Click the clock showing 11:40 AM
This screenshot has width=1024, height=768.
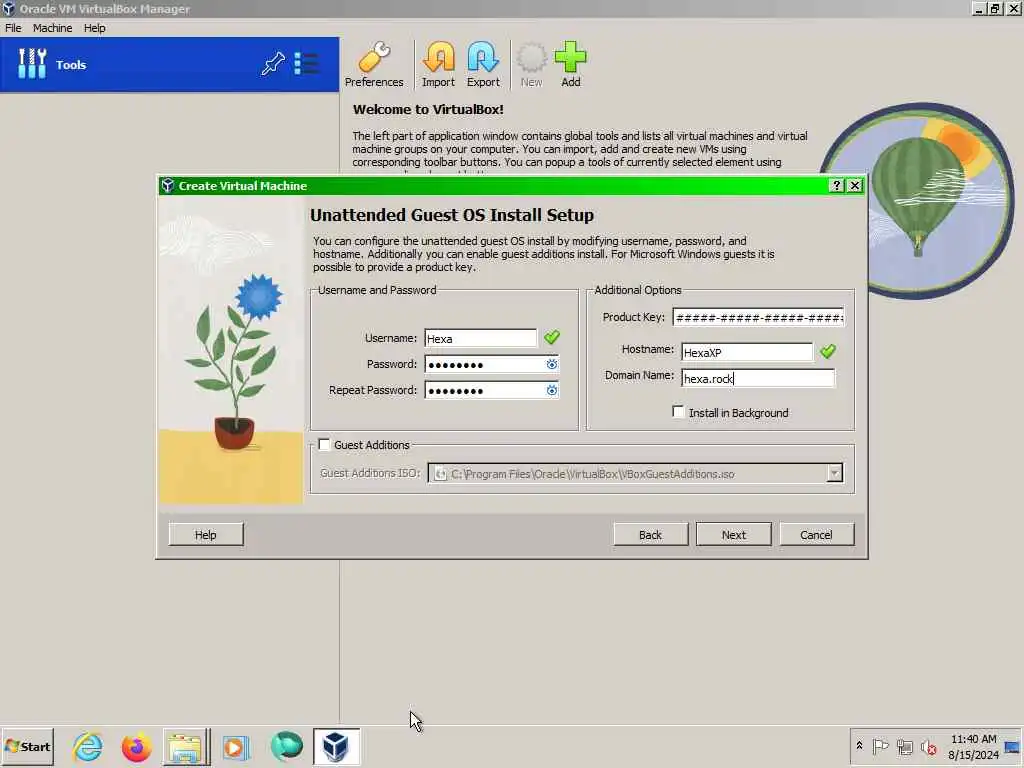pos(973,739)
